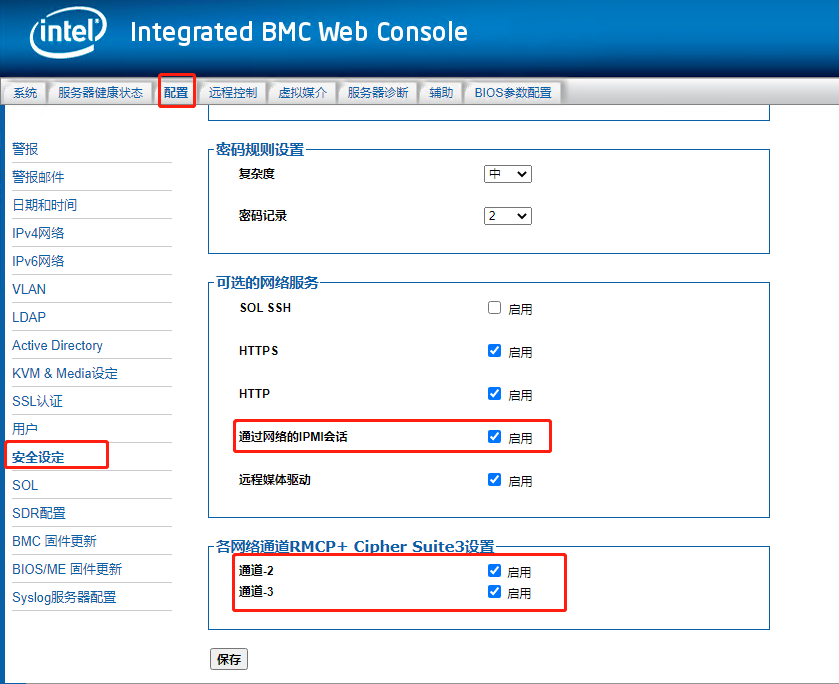Uncheck 远程媒体驱动 启用 checkbox
Screen dimensions: 839x684
[494, 480]
